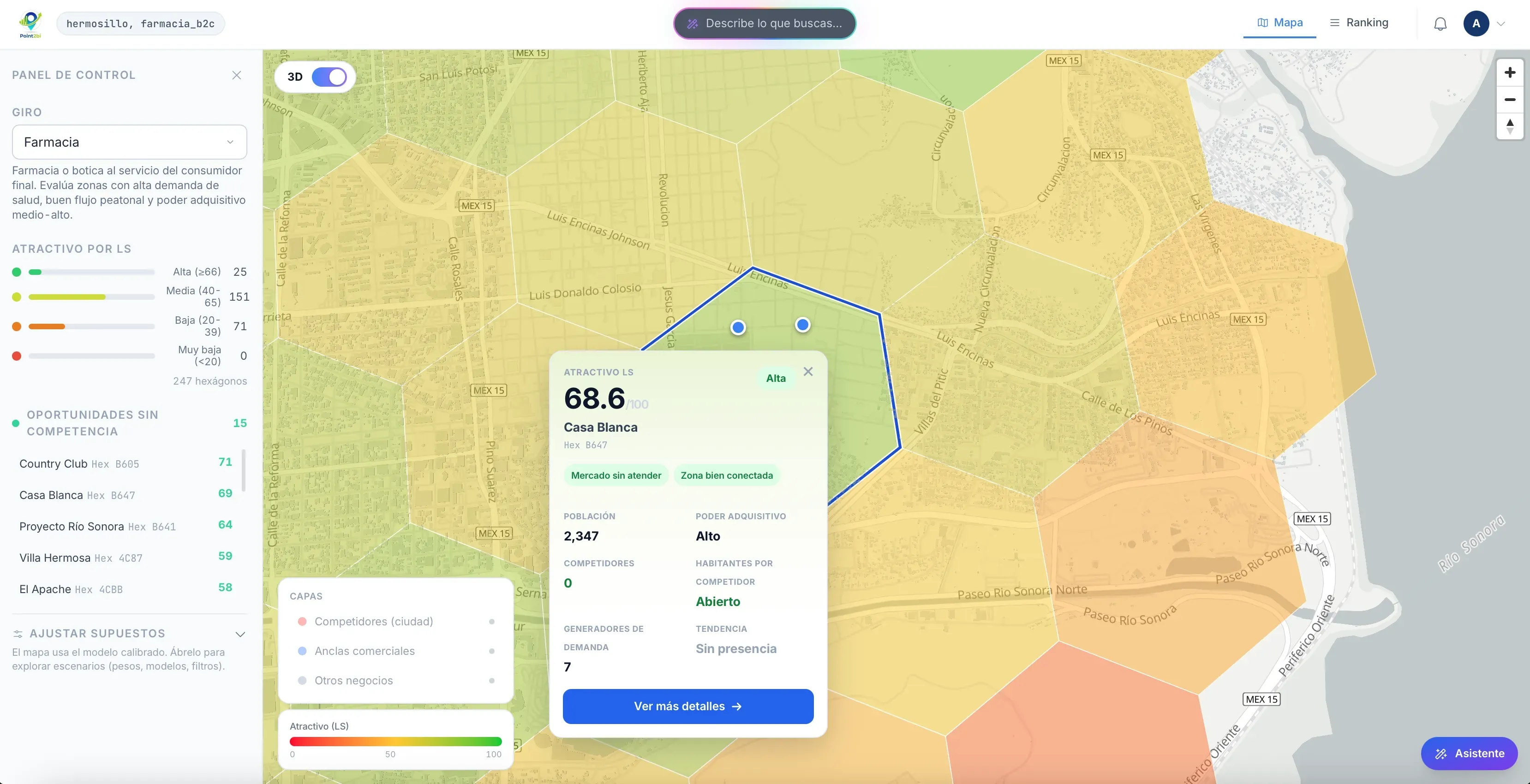Screen dimensions: 1530x784
Task: Open the account menu chevron
Action: click(x=1501, y=24)
